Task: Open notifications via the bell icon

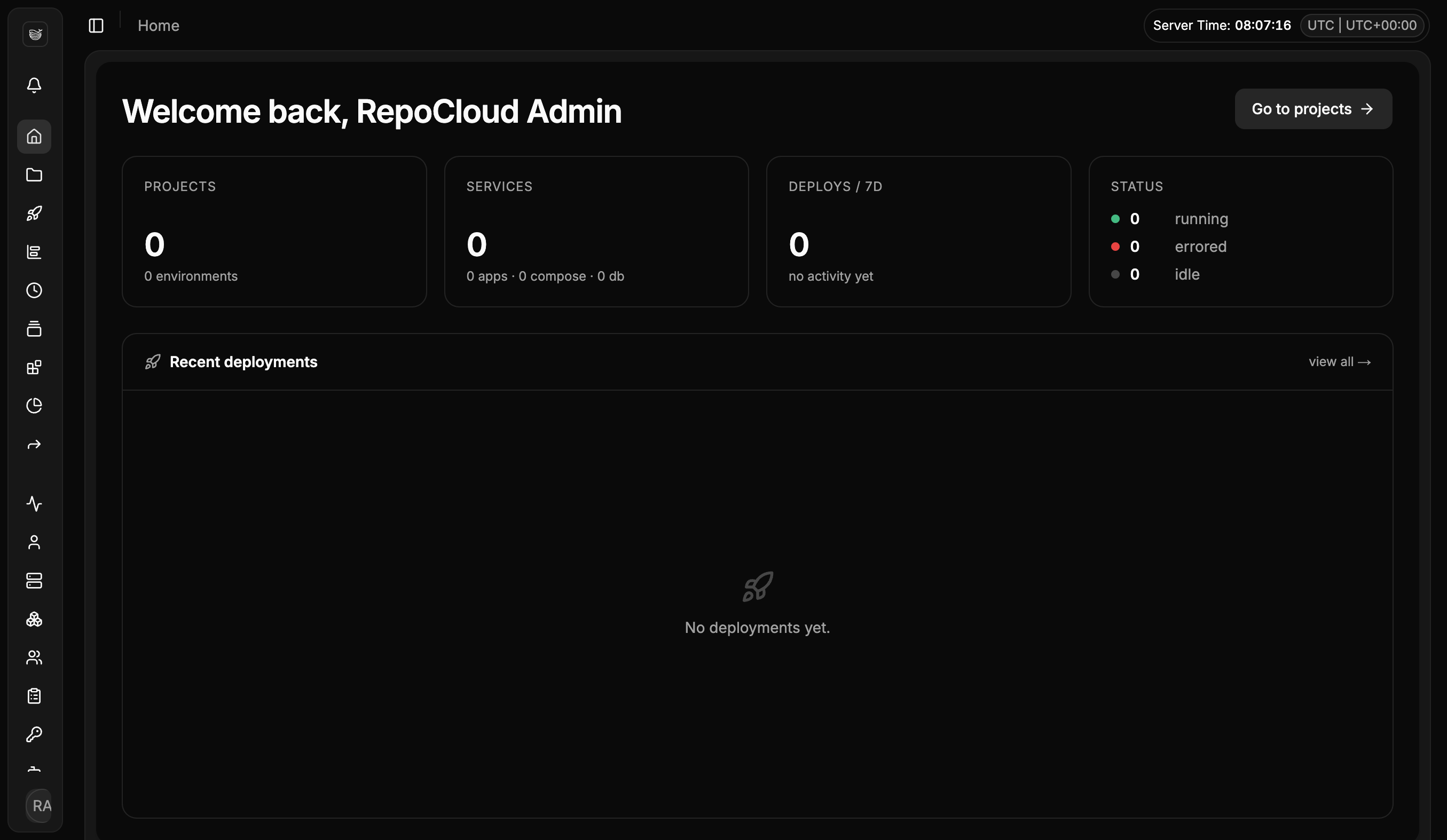Action: (34, 85)
